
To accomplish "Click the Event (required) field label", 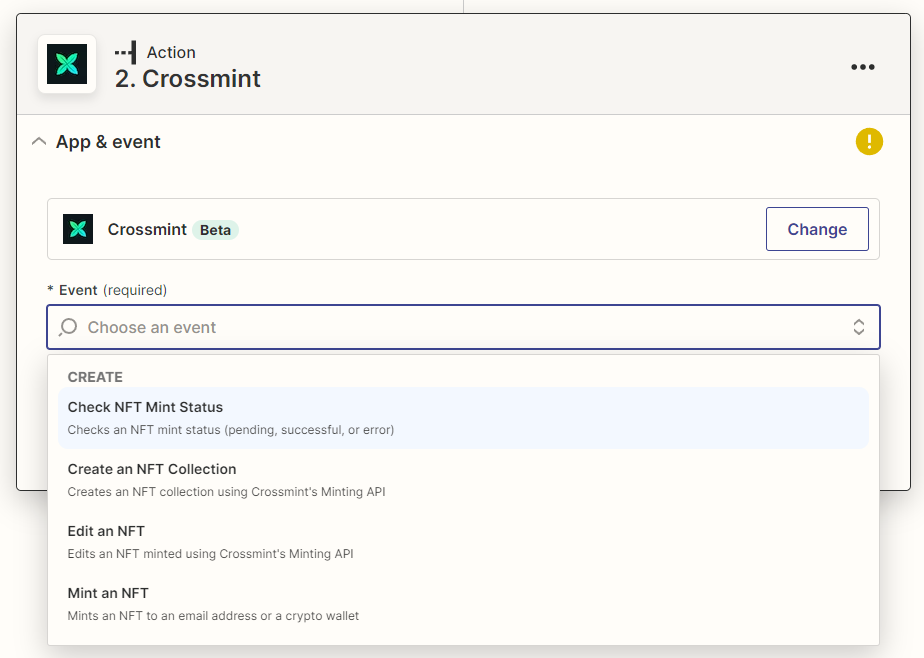I will tap(107, 290).
